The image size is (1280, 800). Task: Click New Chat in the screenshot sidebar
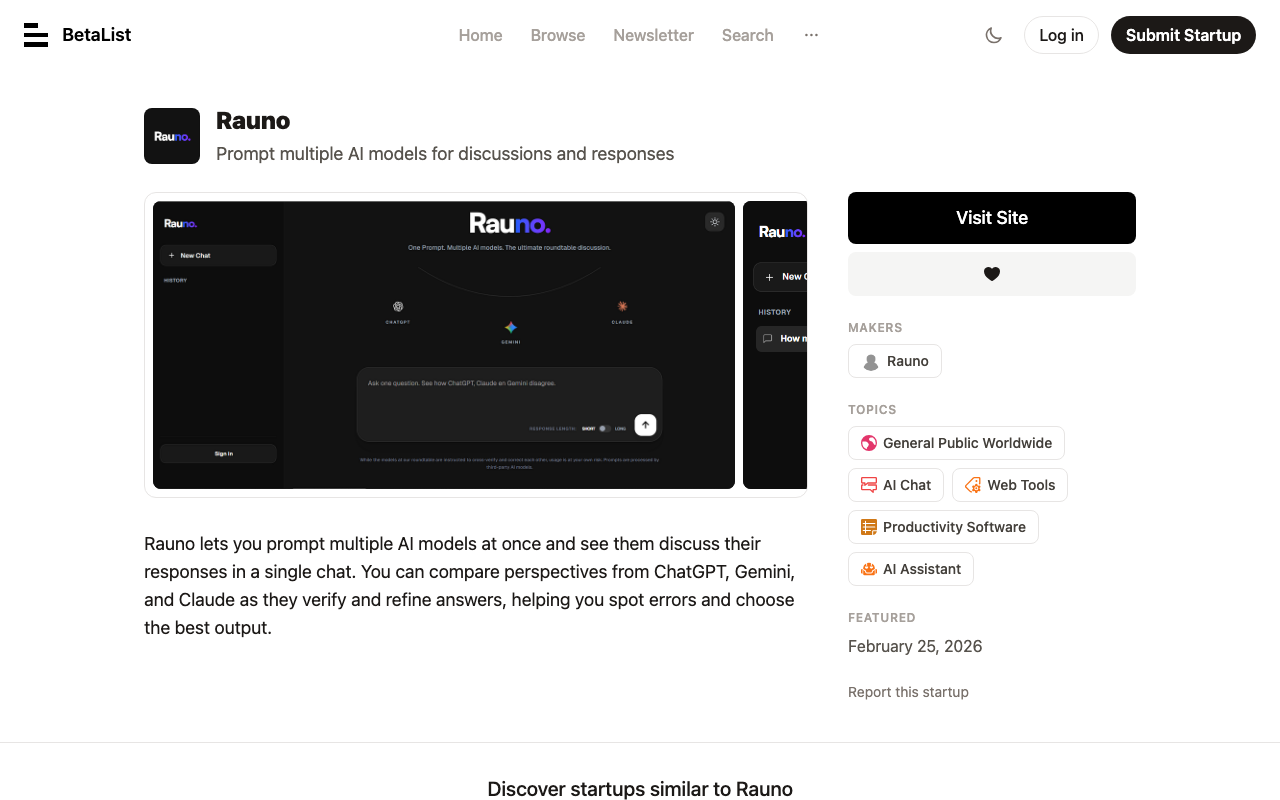pos(218,256)
